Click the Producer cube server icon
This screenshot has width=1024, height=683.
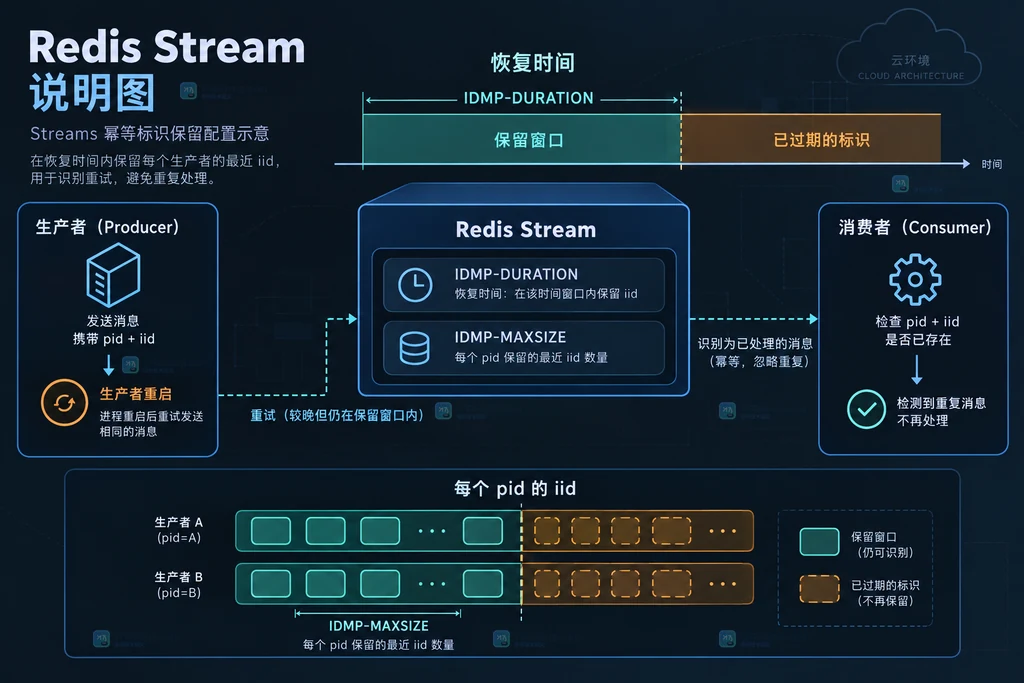click(113, 275)
